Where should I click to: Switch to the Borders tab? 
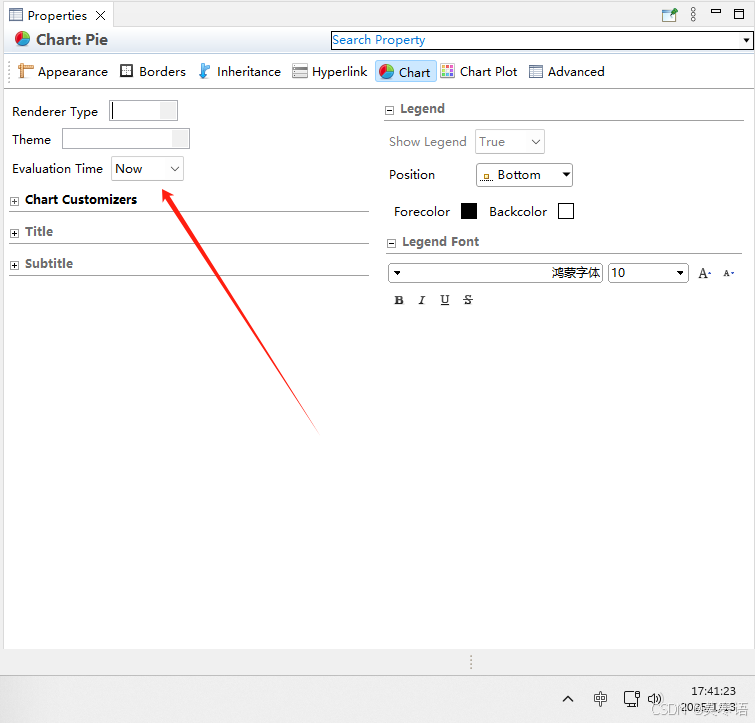tap(153, 72)
